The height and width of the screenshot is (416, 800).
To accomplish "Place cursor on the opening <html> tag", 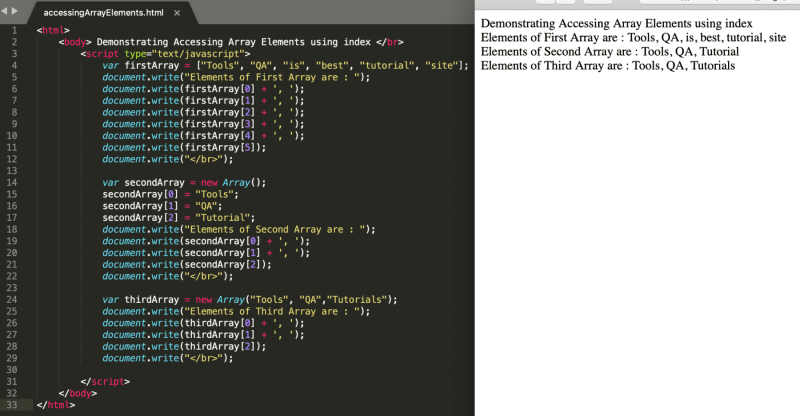I will coord(53,31).
